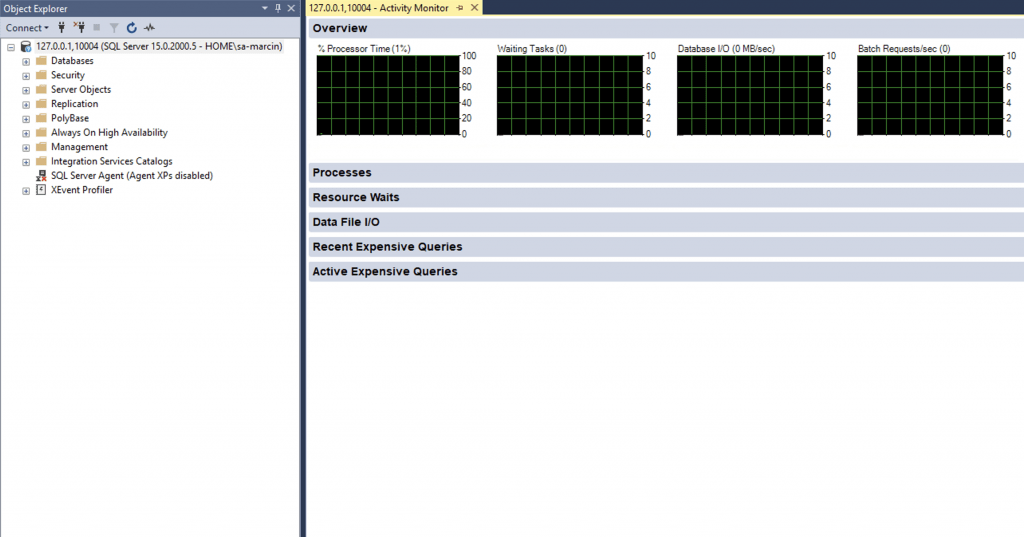The height and width of the screenshot is (537, 1024).
Task: Open Object Explorer window position dropdown arrow
Action: [264, 8]
